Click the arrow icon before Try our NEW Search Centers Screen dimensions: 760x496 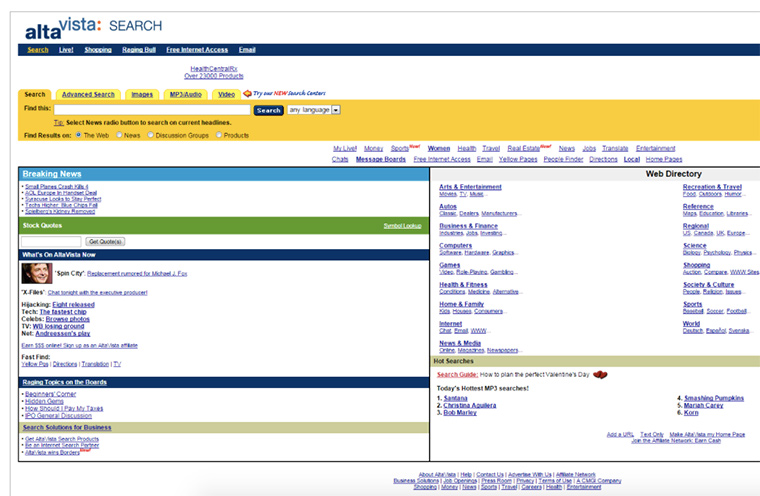pyautogui.click(x=247, y=93)
